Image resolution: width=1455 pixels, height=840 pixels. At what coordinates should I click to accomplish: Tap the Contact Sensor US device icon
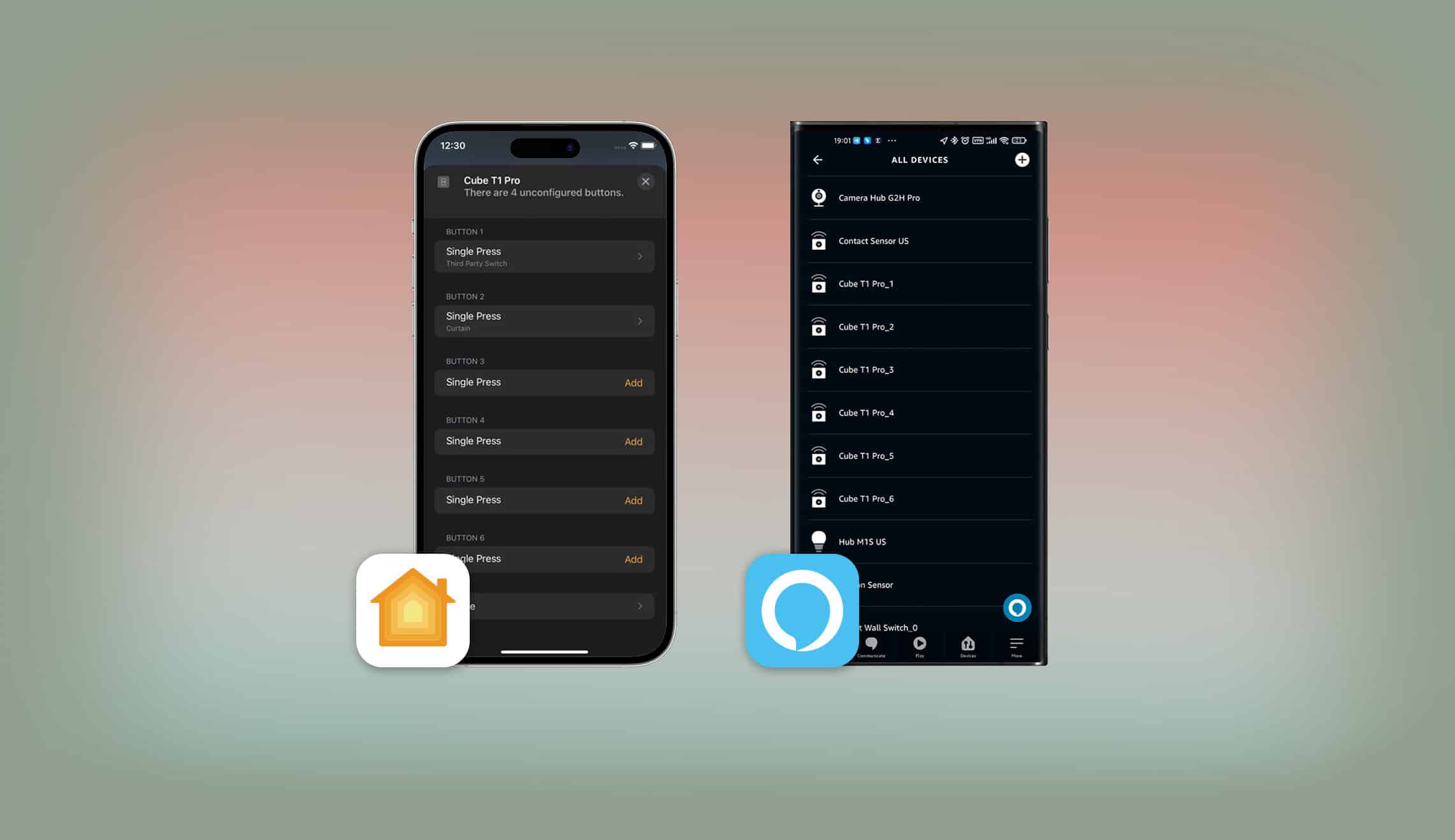pos(819,240)
